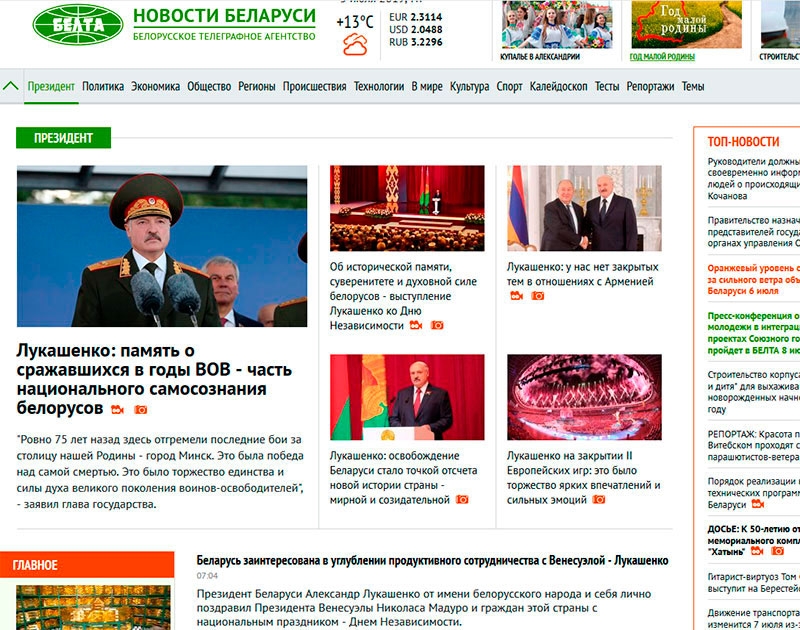Select 'Технологии' in the navigation bar

379,87
